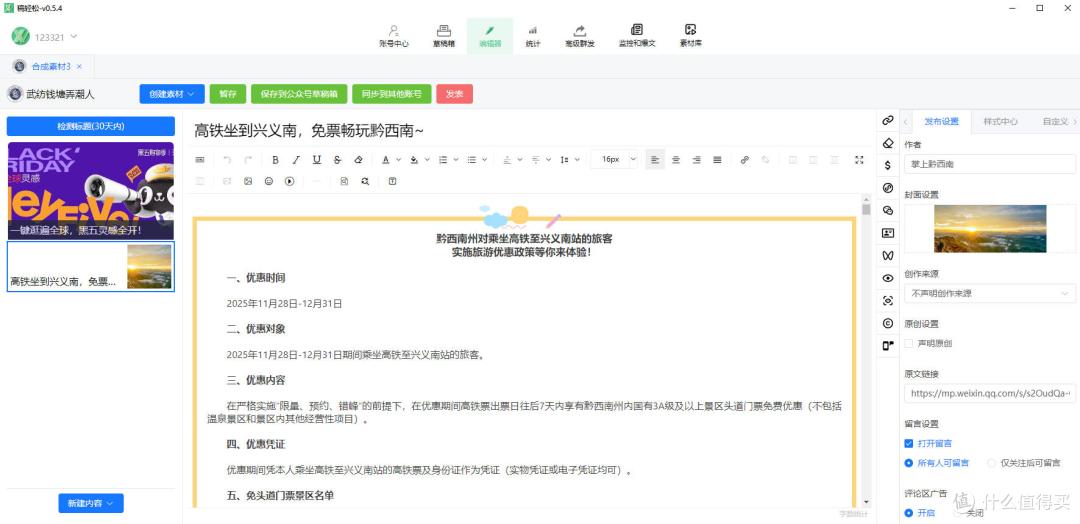Click the dollar sign icon in sidebar
Screen dimensions: 1080x524
click(x=888, y=165)
